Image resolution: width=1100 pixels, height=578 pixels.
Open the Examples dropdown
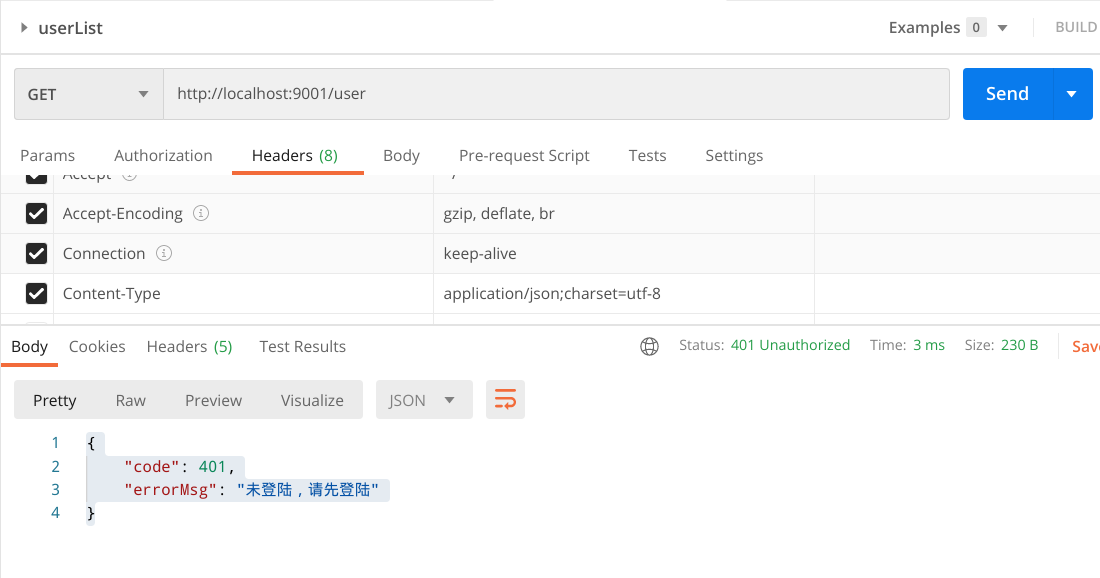tap(1002, 28)
